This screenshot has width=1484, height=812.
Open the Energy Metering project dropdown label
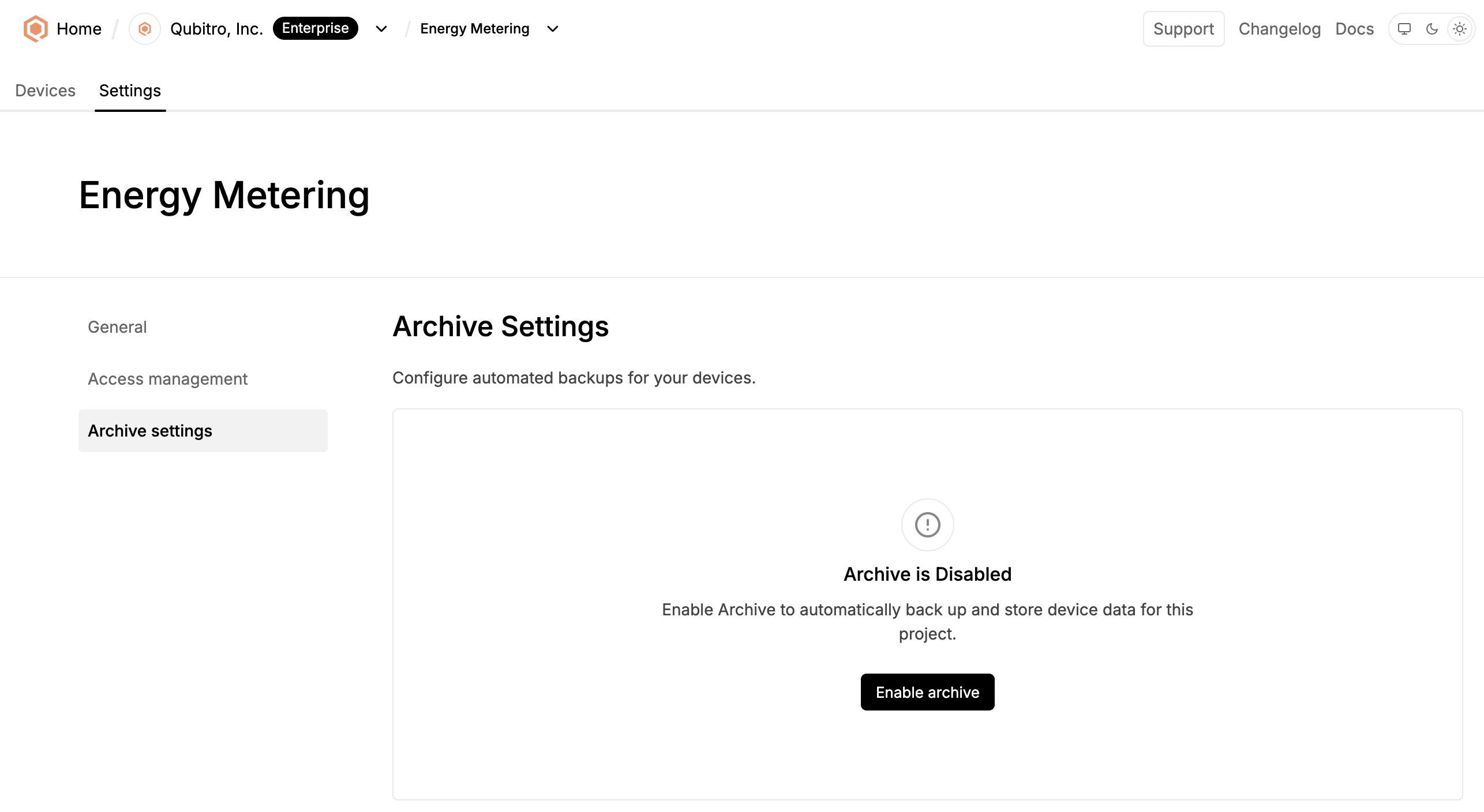pos(475,29)
